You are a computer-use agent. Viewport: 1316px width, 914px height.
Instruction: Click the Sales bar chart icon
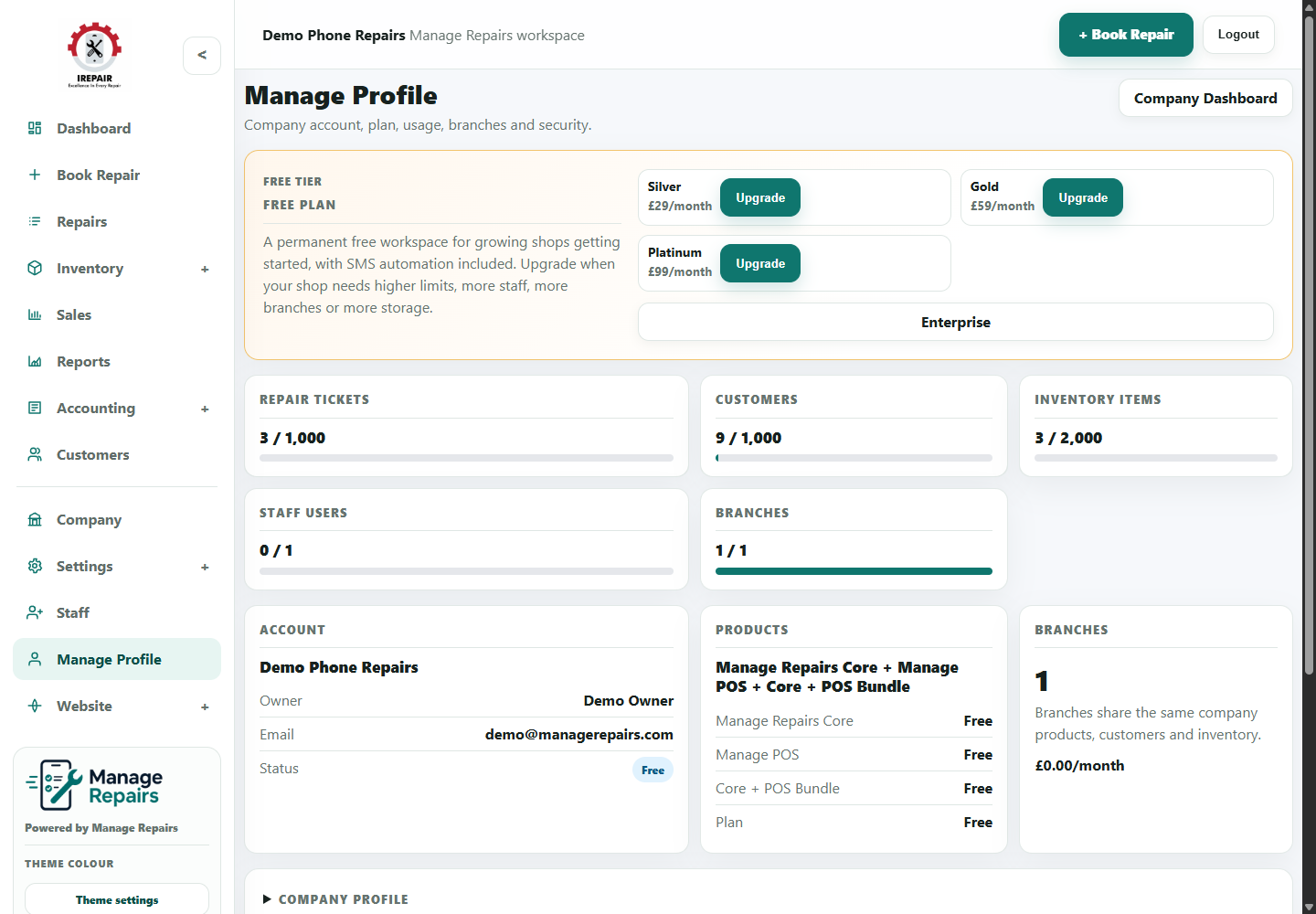[35, 314]
